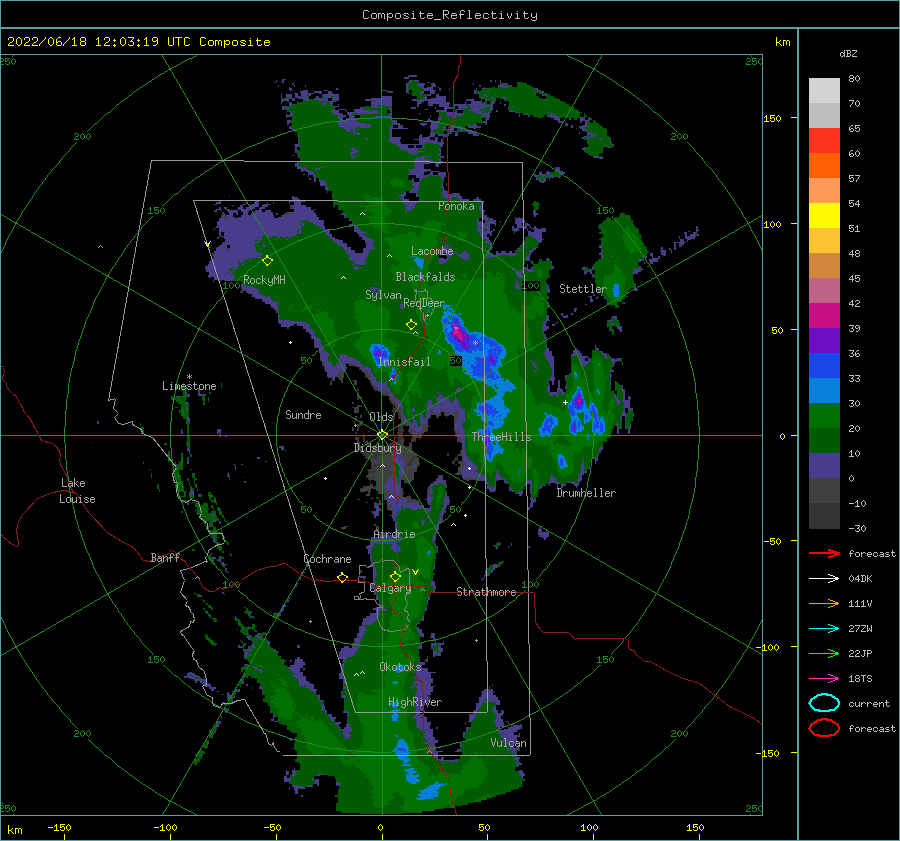Click the Sundre label

pyautogui.click(x=303, y=414)
